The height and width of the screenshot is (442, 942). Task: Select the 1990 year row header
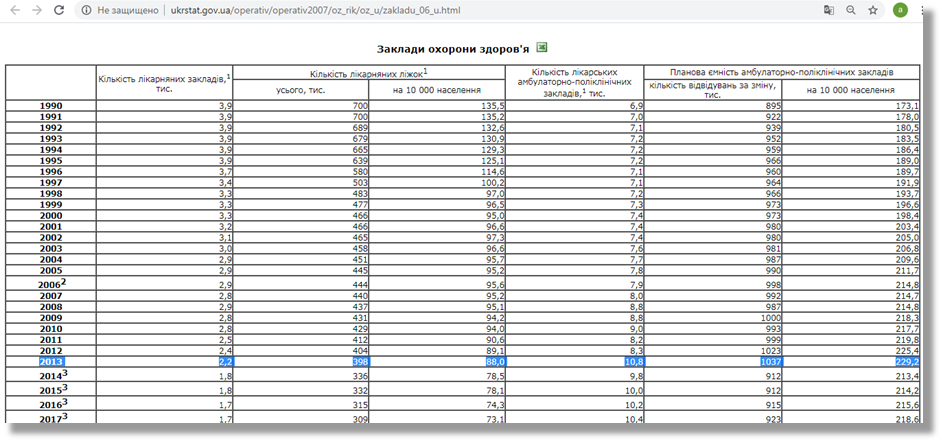click(50, 105)
